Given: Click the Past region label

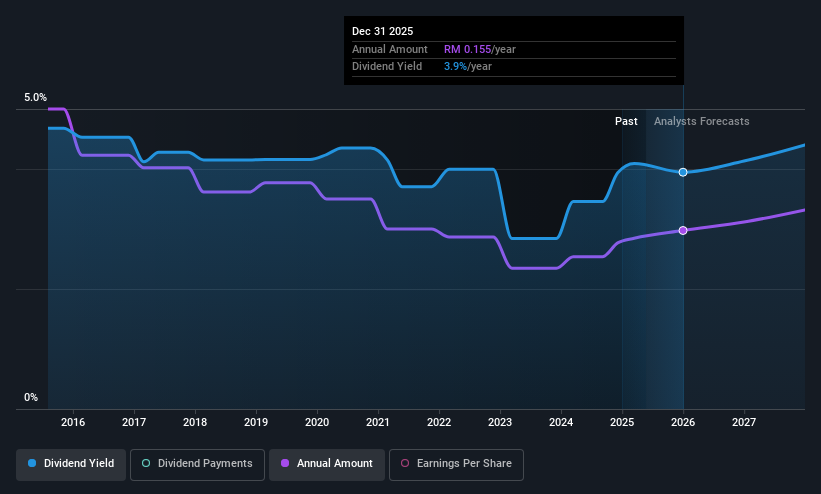Looking at the screenshot, I should pos(626,122).
